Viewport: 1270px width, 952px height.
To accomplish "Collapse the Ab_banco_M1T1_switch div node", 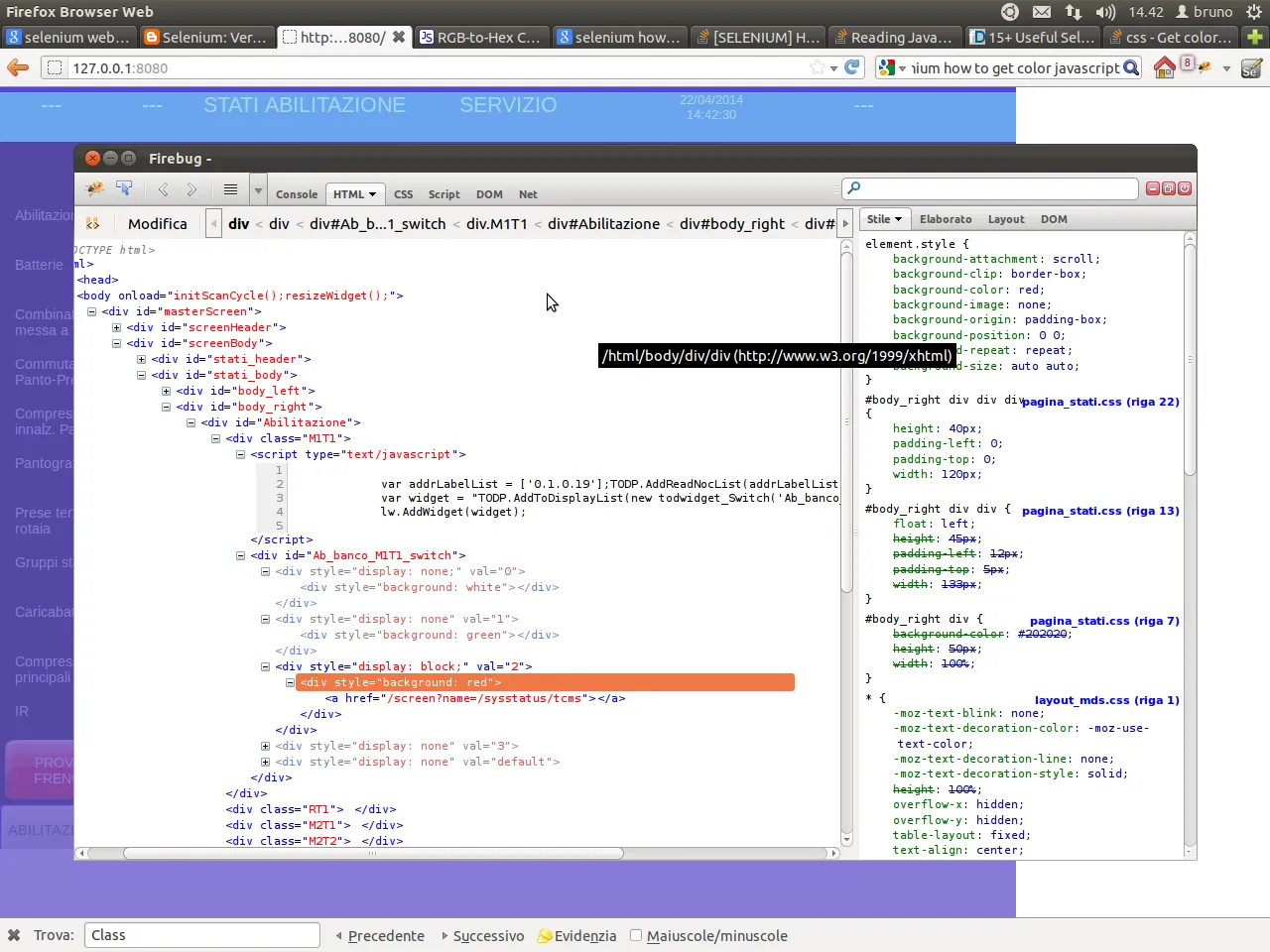I will pyautogui.click(x=240, y=555).
